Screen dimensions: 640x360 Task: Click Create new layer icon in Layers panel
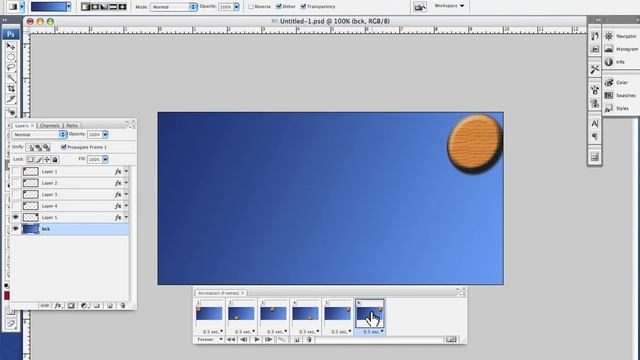[x=109, y=305]
